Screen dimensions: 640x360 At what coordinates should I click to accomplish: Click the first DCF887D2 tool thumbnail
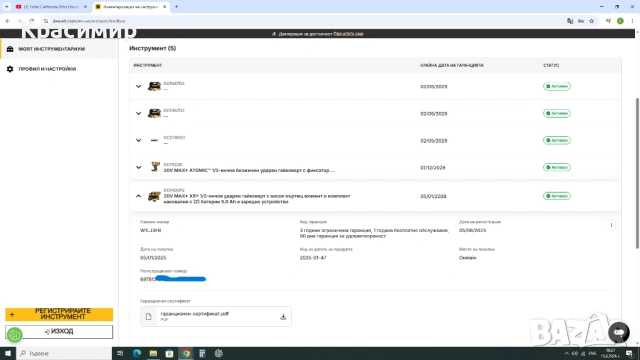[154, 86]
